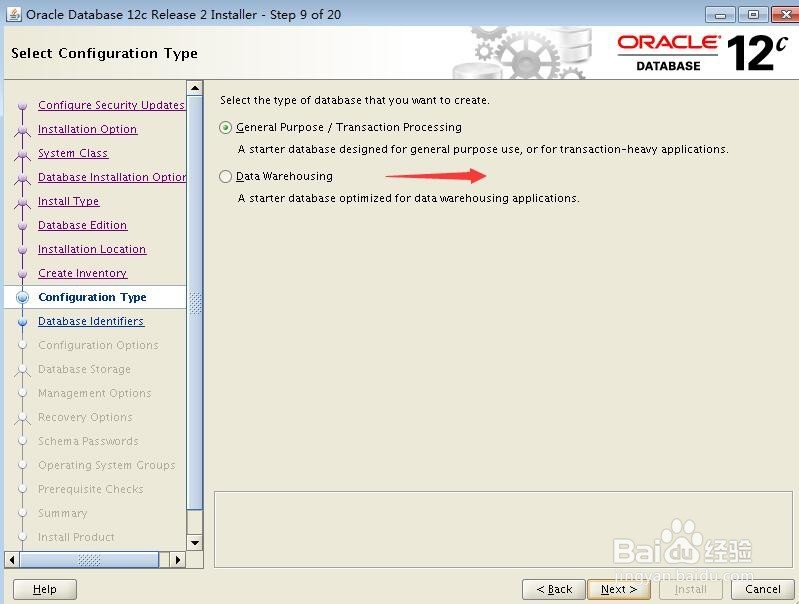Viewport: 799px width, 604px height.
Task: Click the greyed Operating System Groups step
Action: (x=106, y=465)
